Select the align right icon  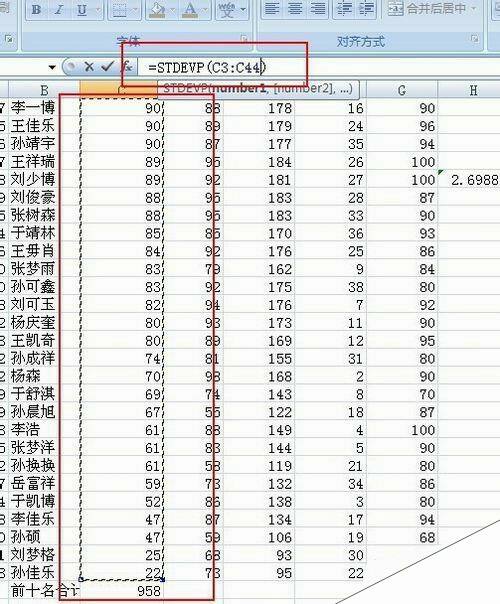point(317,8)
